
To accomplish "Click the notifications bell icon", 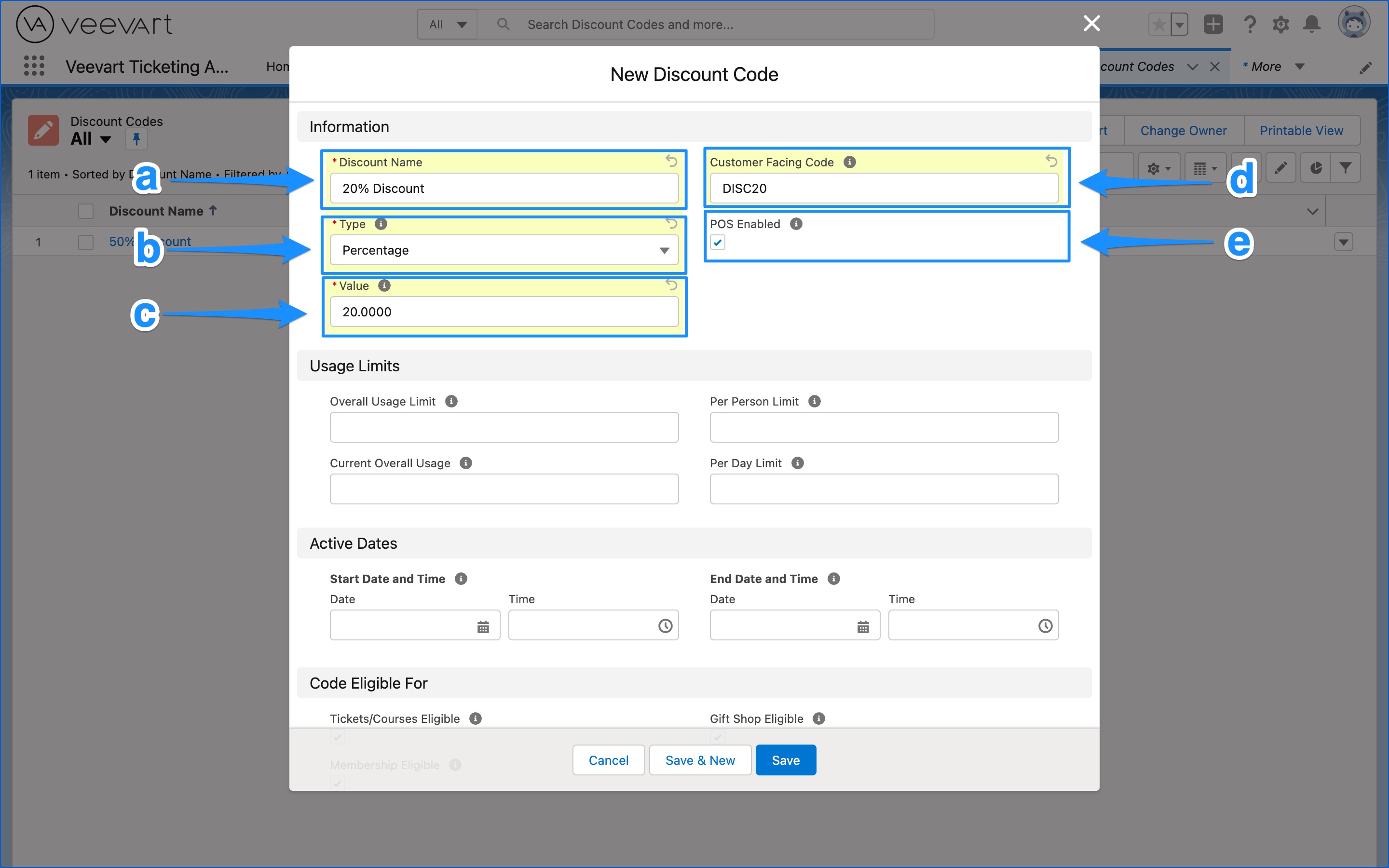I will (1311, 24).
